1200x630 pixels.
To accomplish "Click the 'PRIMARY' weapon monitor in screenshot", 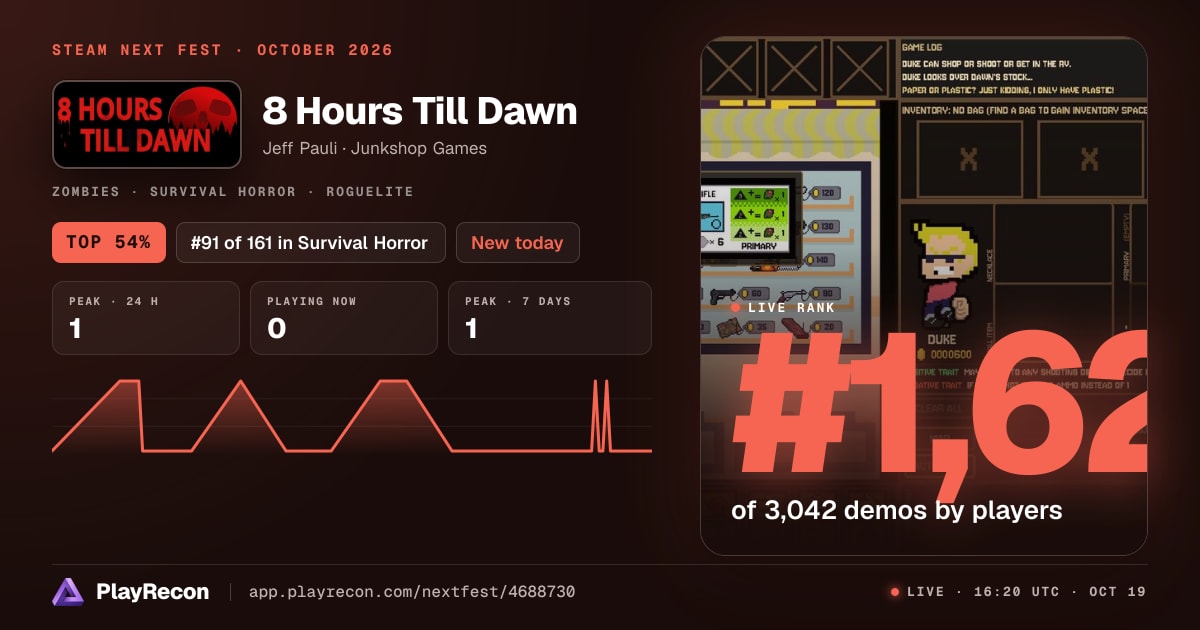I will coord(752,220).
